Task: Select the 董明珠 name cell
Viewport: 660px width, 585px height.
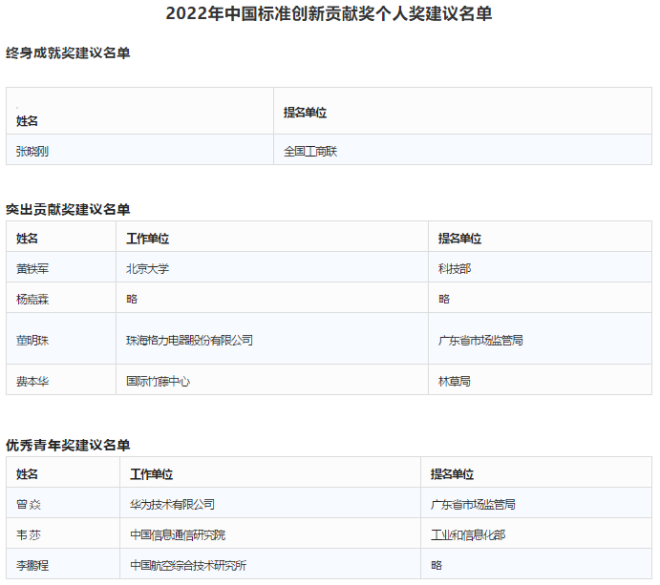Action: [x=33, y=340]
